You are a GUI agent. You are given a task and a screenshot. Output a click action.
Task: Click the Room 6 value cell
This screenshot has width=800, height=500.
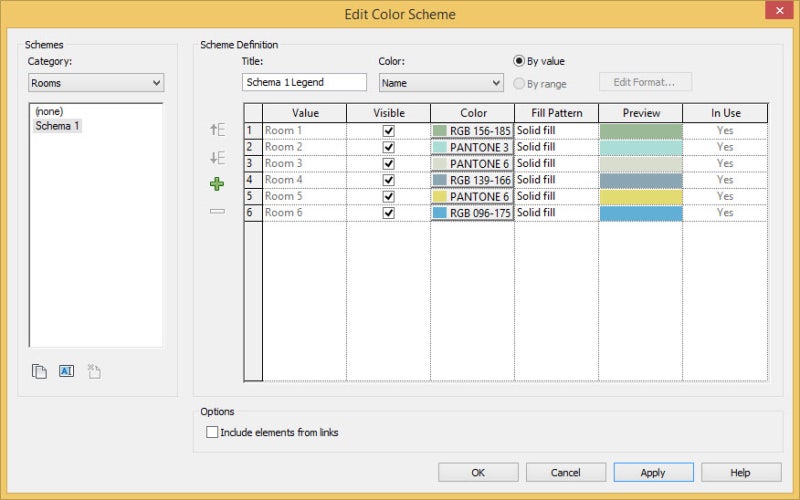tap(305, 213)
